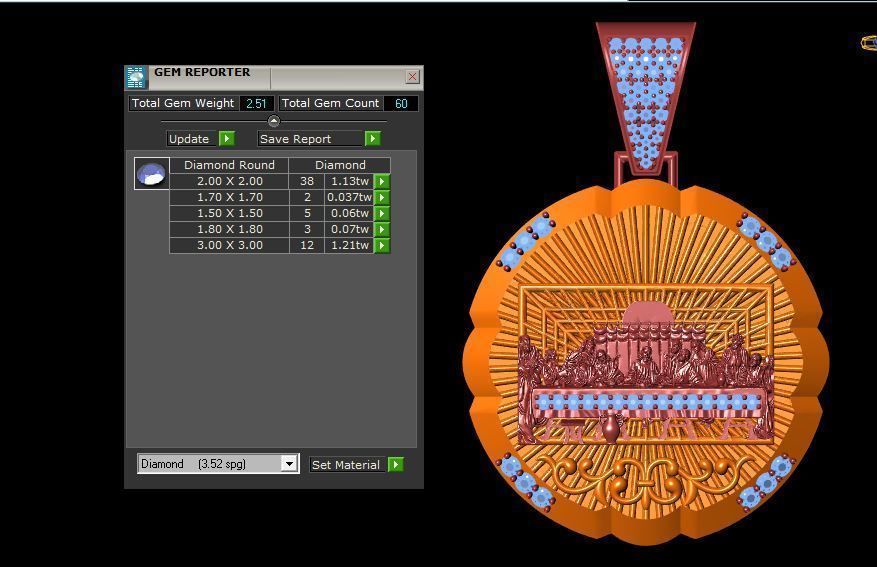Click green arrow for 1.80 X 1.80 row
This screenshot has height=567, width=877.
click(382, 229)
